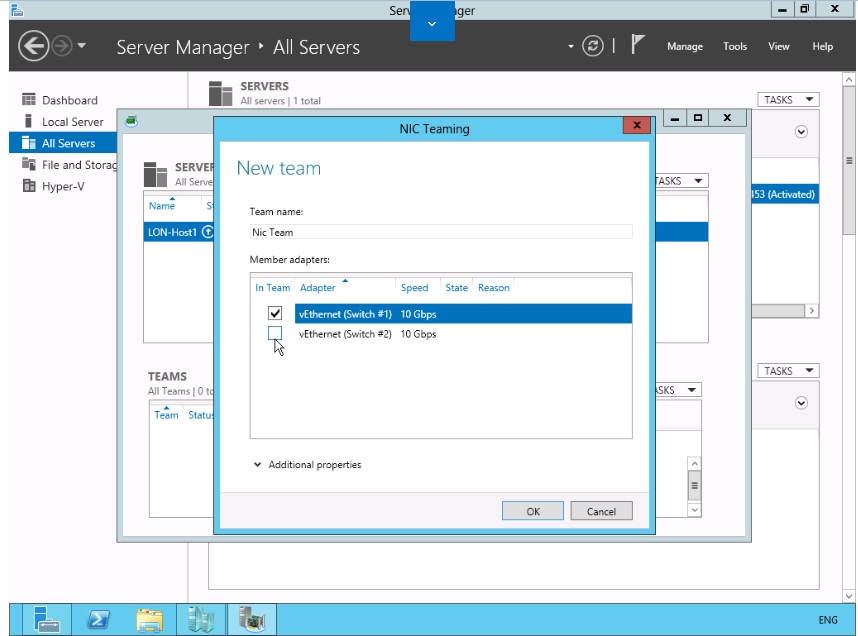The height and width of the screenshot is (636, 858).
Task: Sort servers by Name column
Action: [161, 206]
